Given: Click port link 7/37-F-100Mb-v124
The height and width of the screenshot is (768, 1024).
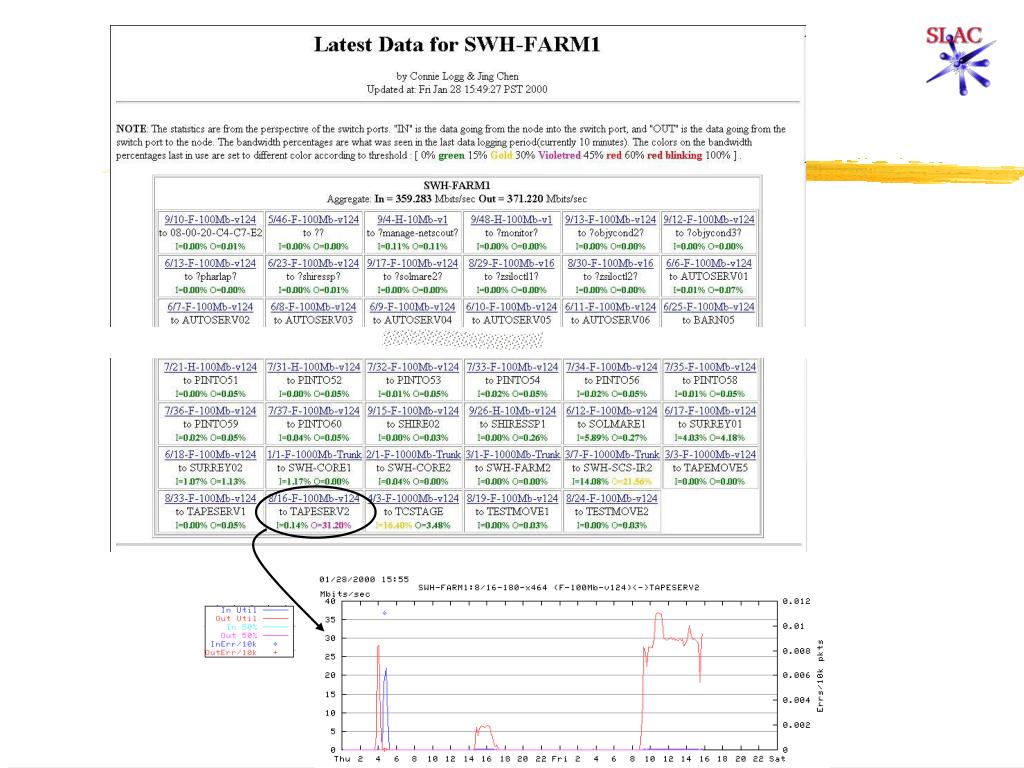Looking at the screenshot, I should coord(313,411).
